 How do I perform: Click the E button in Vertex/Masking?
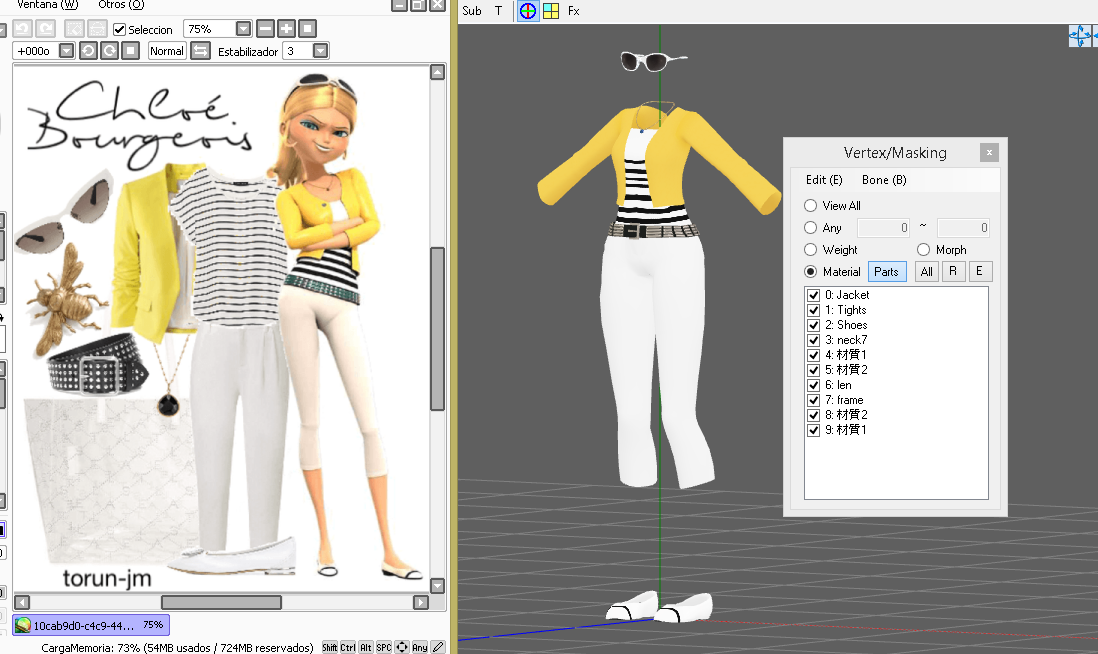(980, 272)
